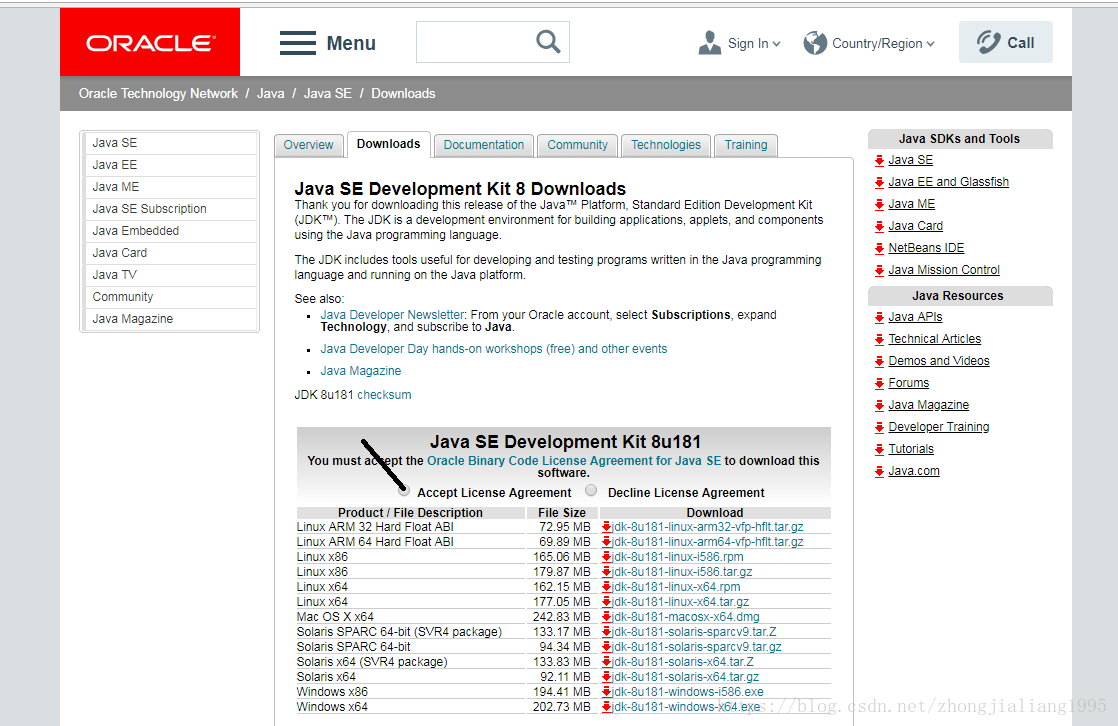Click download icon for jdk-8u181-solaris-x64.tar.gz
Screen dimensions: 1118x726
pyautogui.click(x=607, y=677)
